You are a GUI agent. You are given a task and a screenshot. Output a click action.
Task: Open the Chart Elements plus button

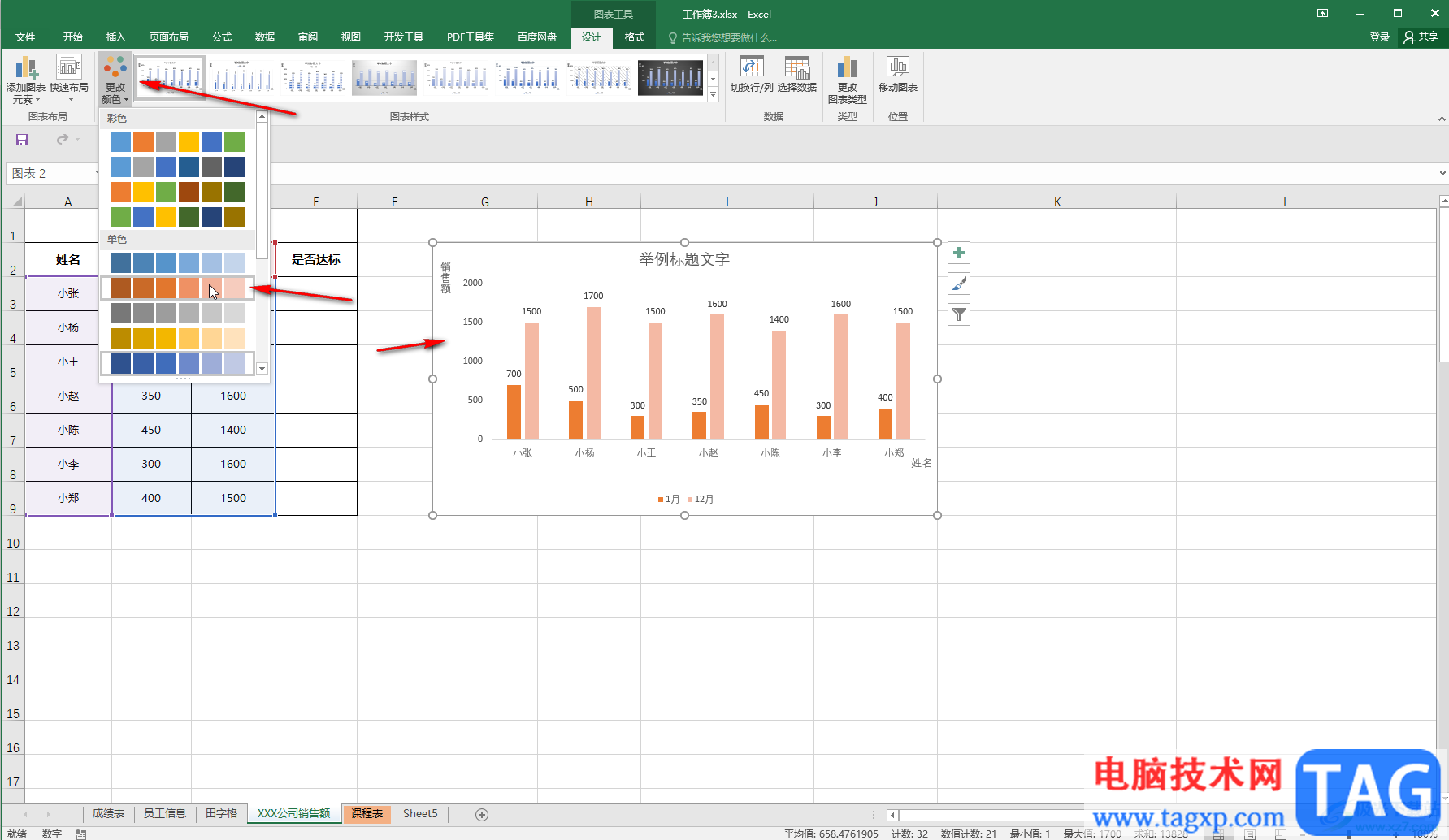click(x=959, y=253)
